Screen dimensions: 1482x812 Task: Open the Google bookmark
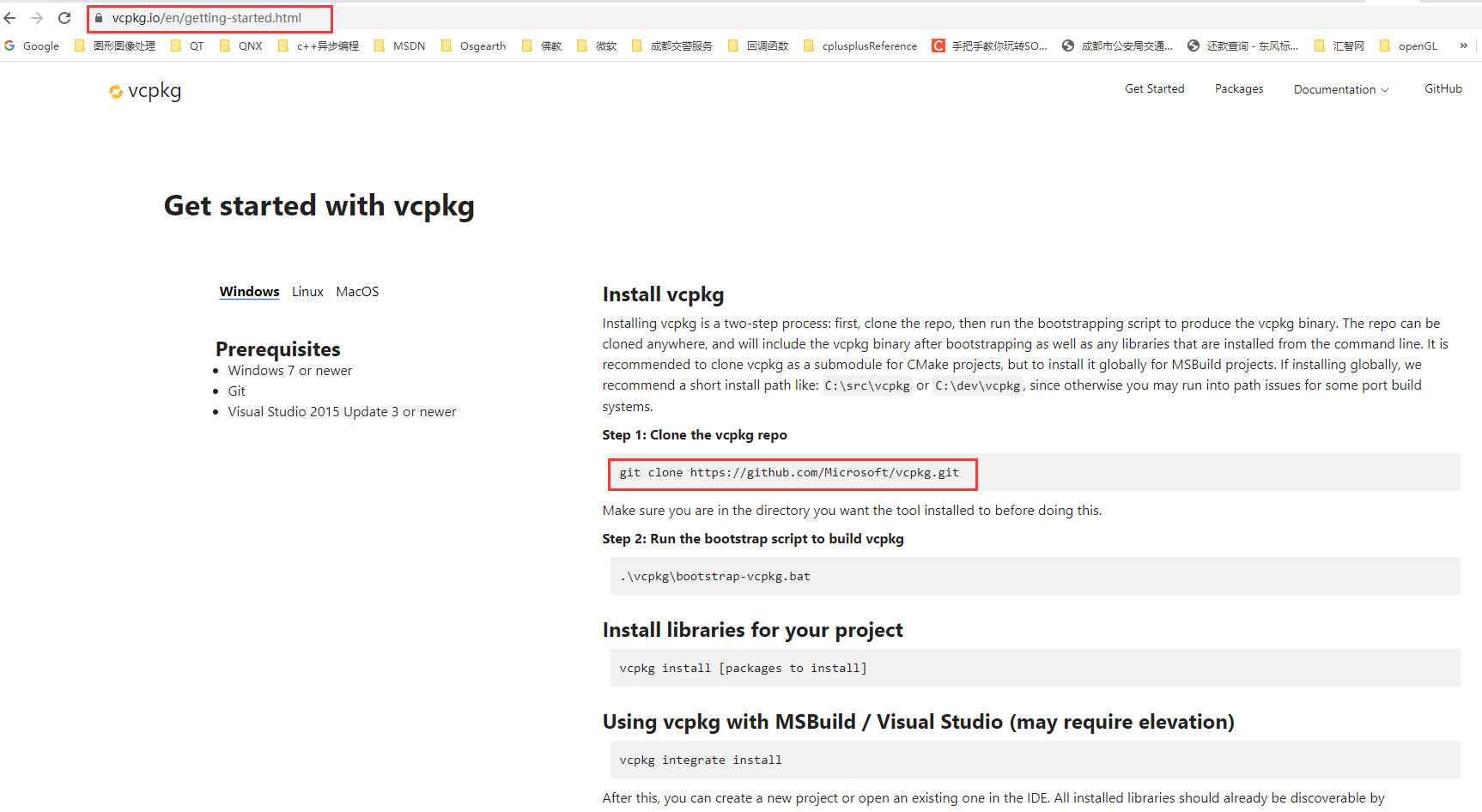tap(32, 46)
